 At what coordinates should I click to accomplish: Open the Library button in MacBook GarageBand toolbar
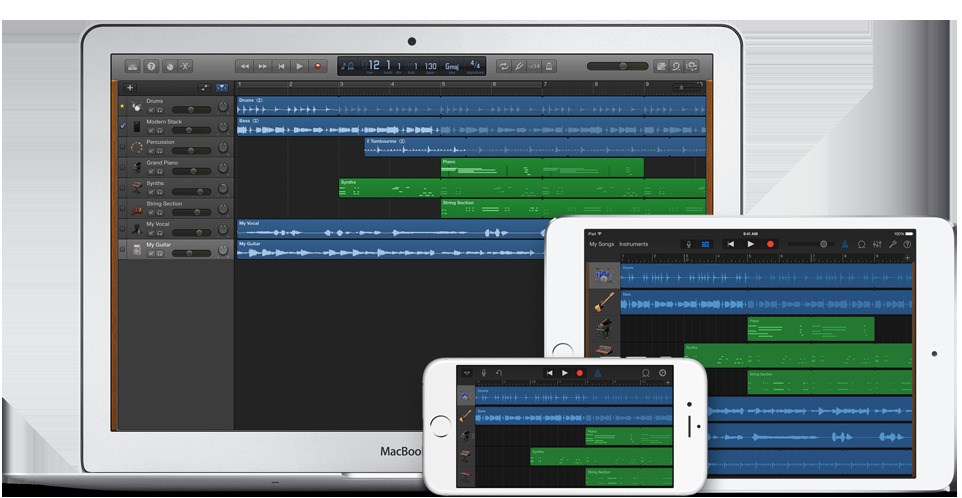pyautogui.click(x=133, y=66)
